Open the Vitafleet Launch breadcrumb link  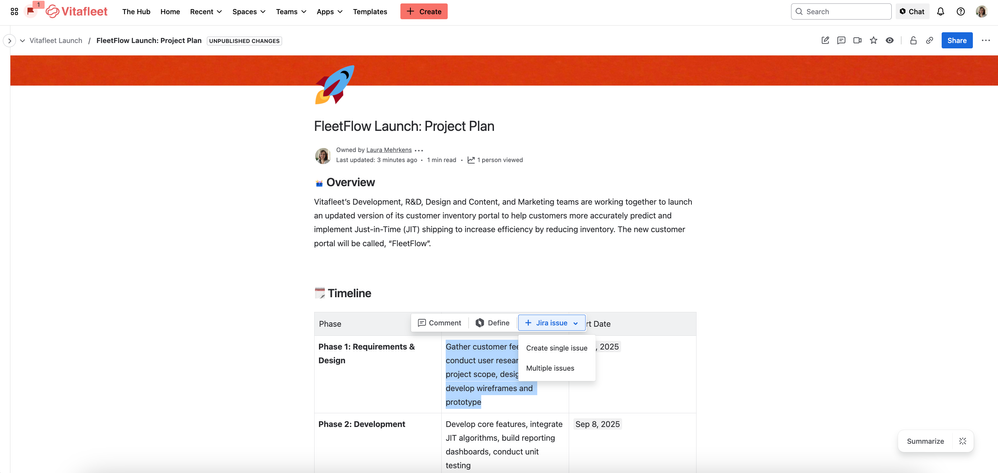pos(55,41)
